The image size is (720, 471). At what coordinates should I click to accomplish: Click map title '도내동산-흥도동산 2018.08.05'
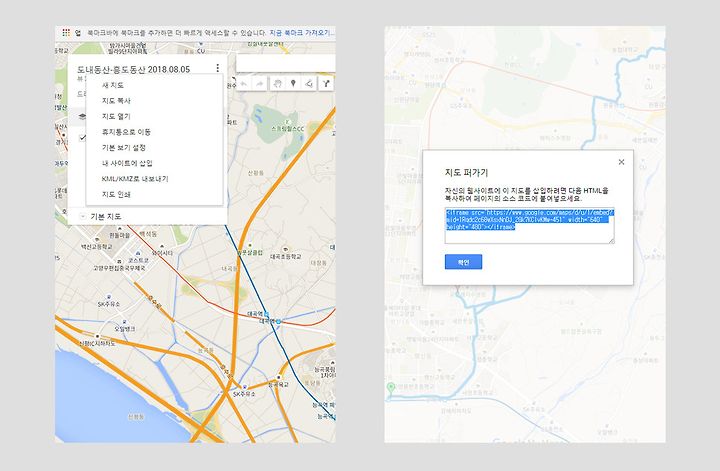133,69
